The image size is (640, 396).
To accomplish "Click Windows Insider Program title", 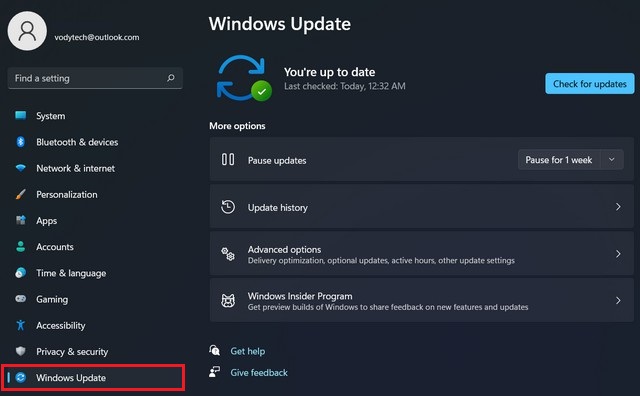I will pos(300,296).
